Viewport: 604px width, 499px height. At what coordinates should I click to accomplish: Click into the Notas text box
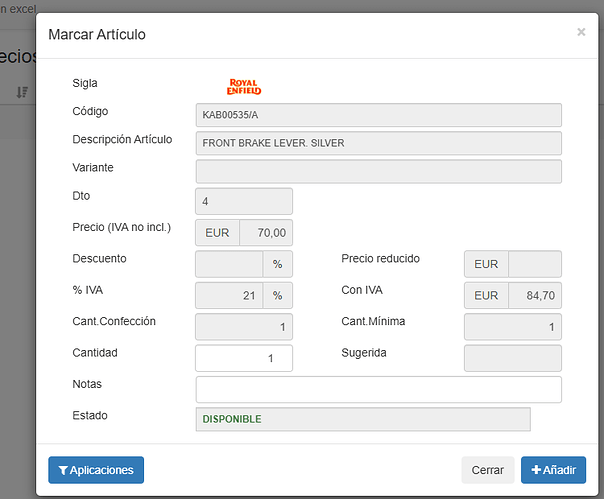(x=378, y=389)
